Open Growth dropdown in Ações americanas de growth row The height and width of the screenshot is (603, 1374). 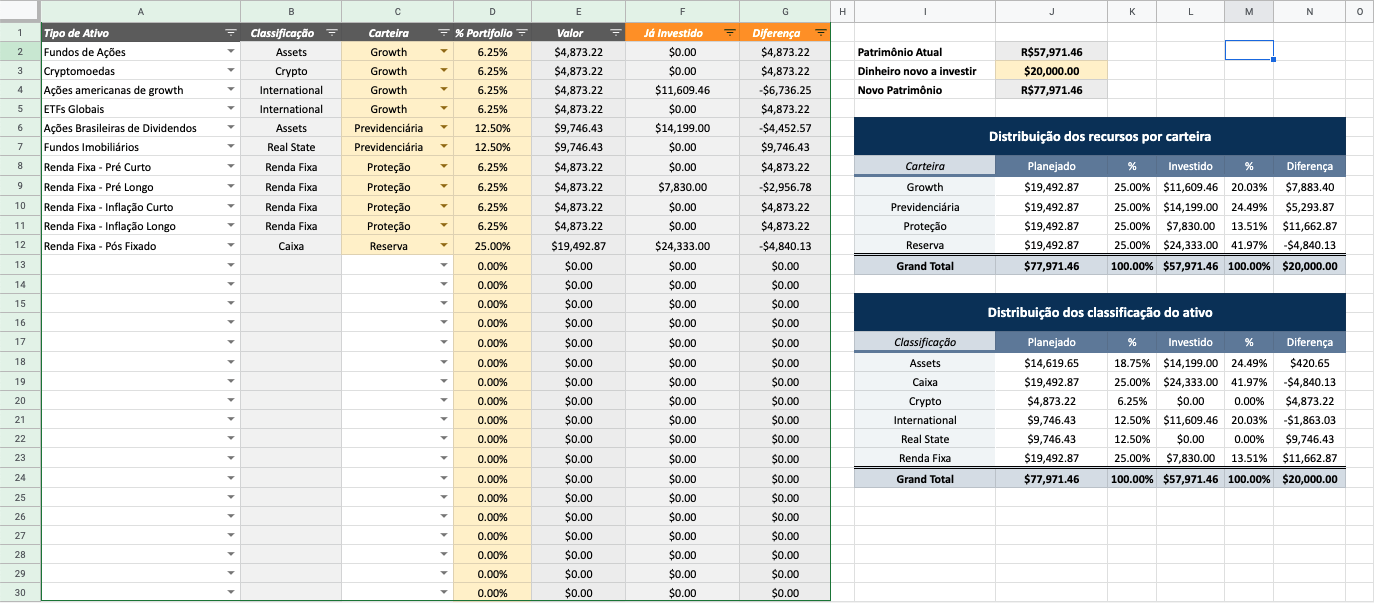pos(444,90)
